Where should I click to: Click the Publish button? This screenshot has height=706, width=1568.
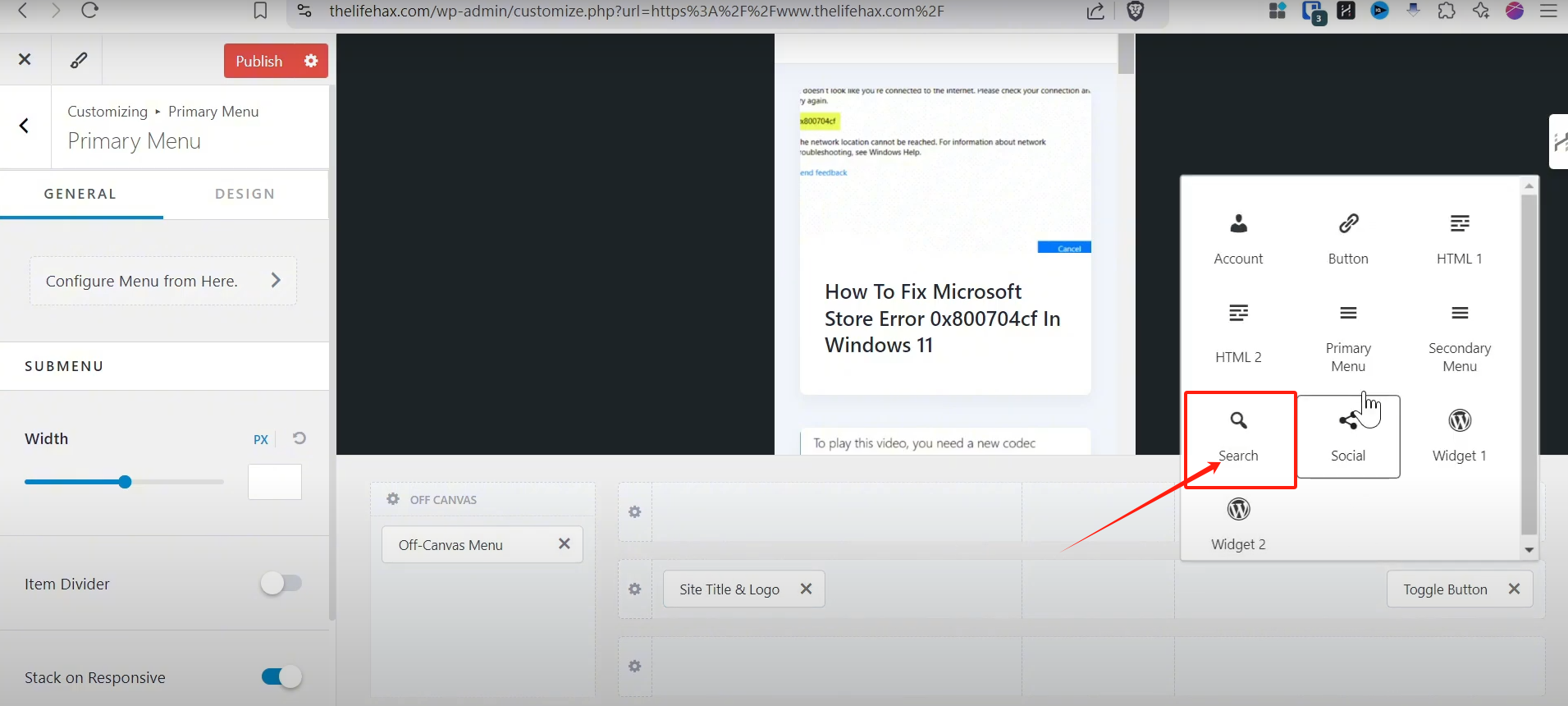pos(259,61)
